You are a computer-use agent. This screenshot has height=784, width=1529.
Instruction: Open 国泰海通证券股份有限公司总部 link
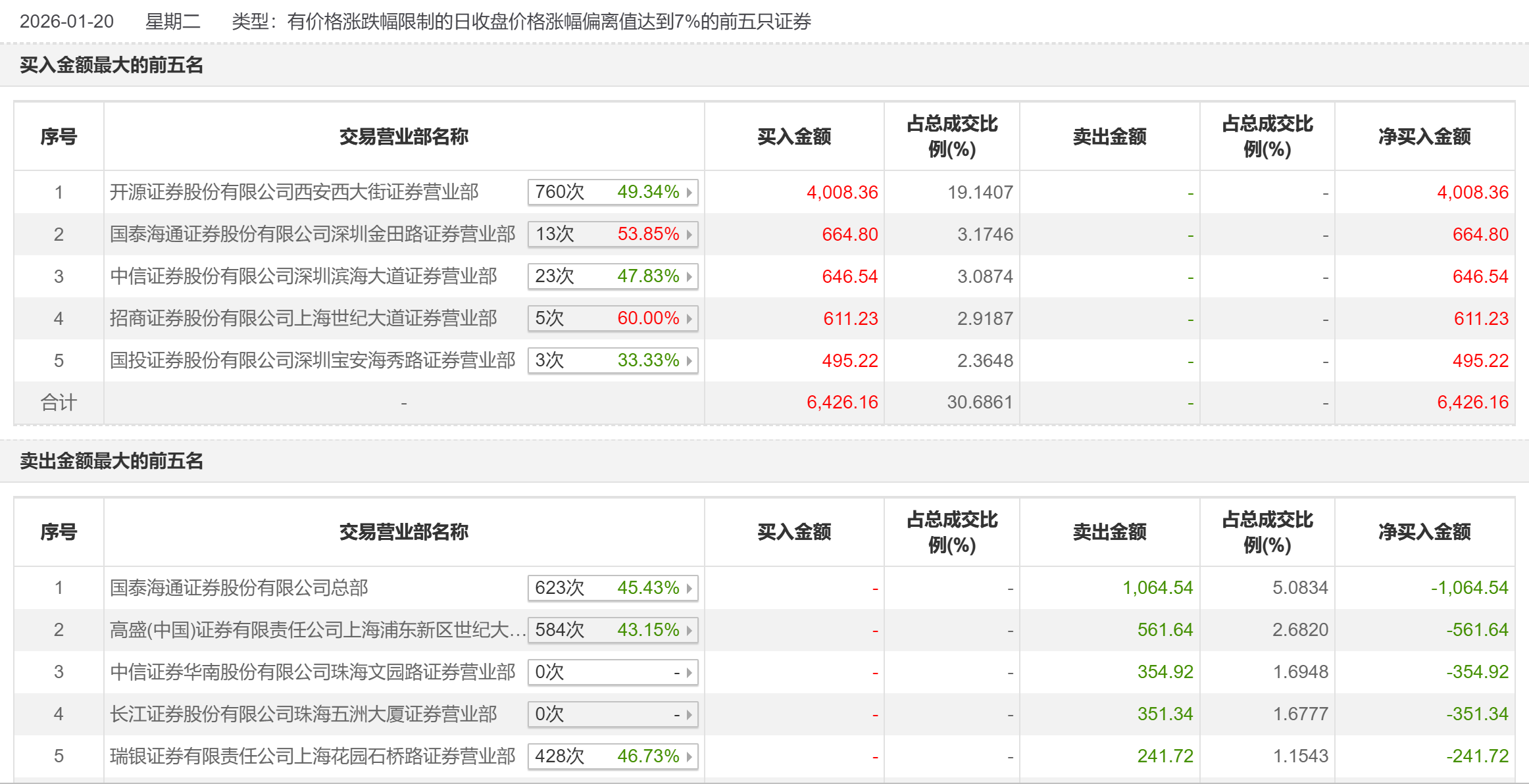239,588
